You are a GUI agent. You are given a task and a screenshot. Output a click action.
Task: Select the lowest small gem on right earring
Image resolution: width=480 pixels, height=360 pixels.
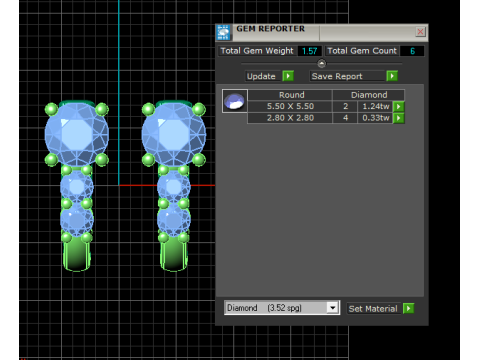tap(174, 220)
